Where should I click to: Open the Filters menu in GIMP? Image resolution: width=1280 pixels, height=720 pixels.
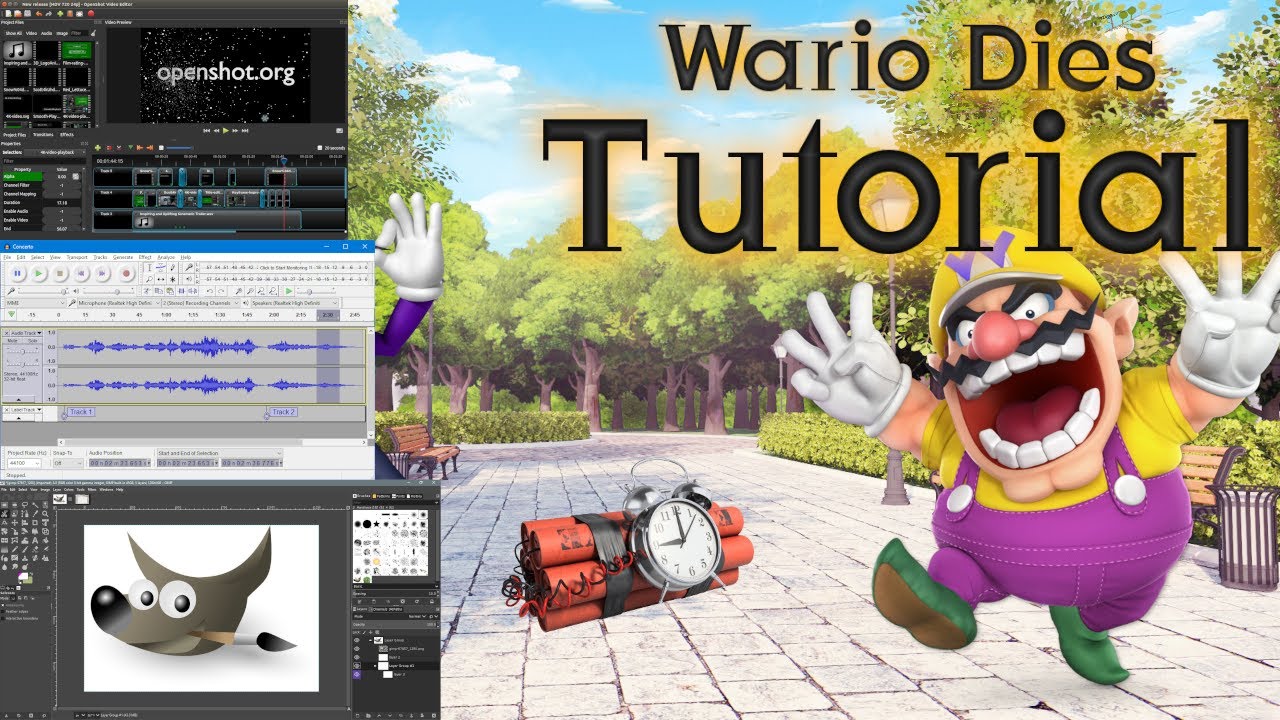tap(92, 490)
